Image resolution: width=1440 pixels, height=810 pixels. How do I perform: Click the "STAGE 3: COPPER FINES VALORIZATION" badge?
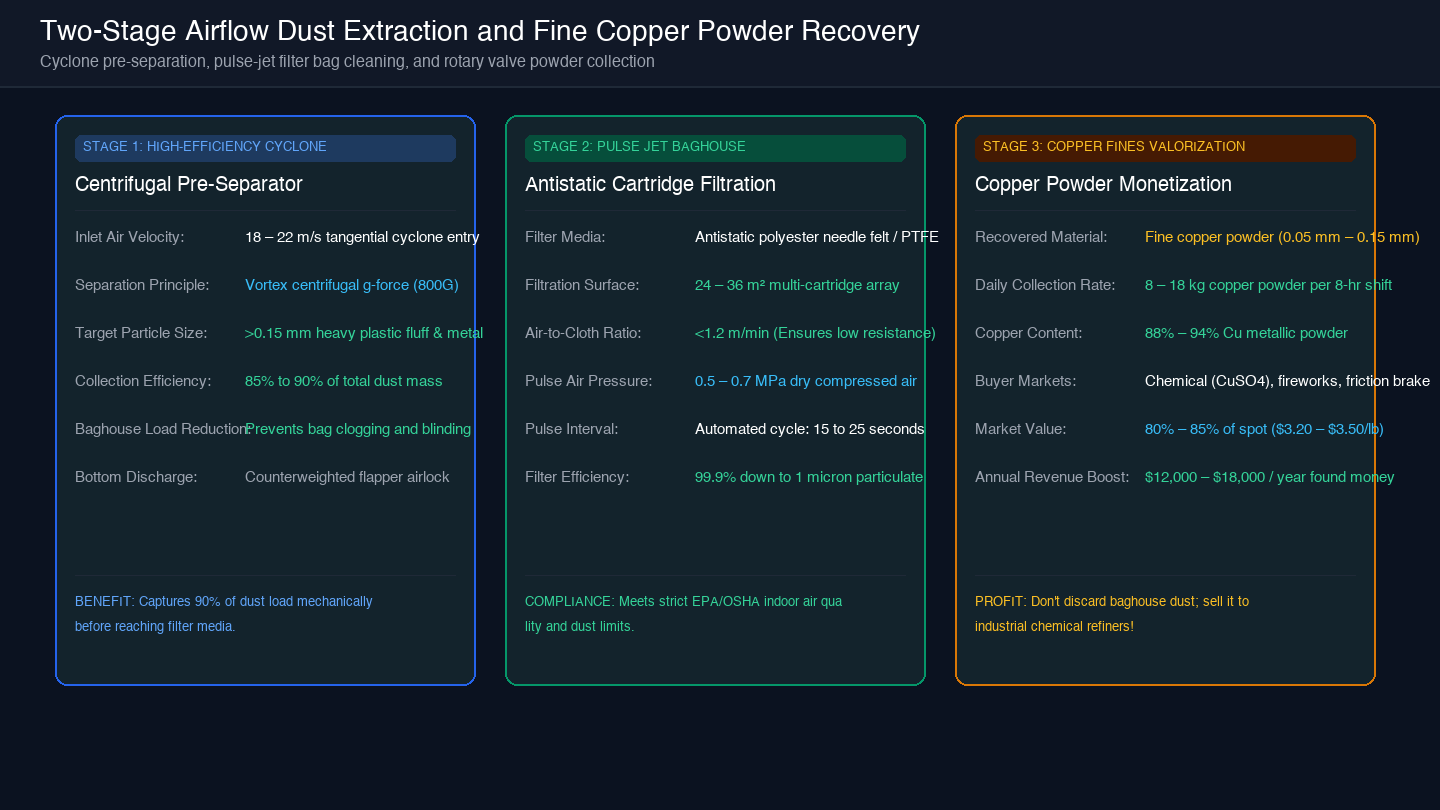click(1165, 147)
